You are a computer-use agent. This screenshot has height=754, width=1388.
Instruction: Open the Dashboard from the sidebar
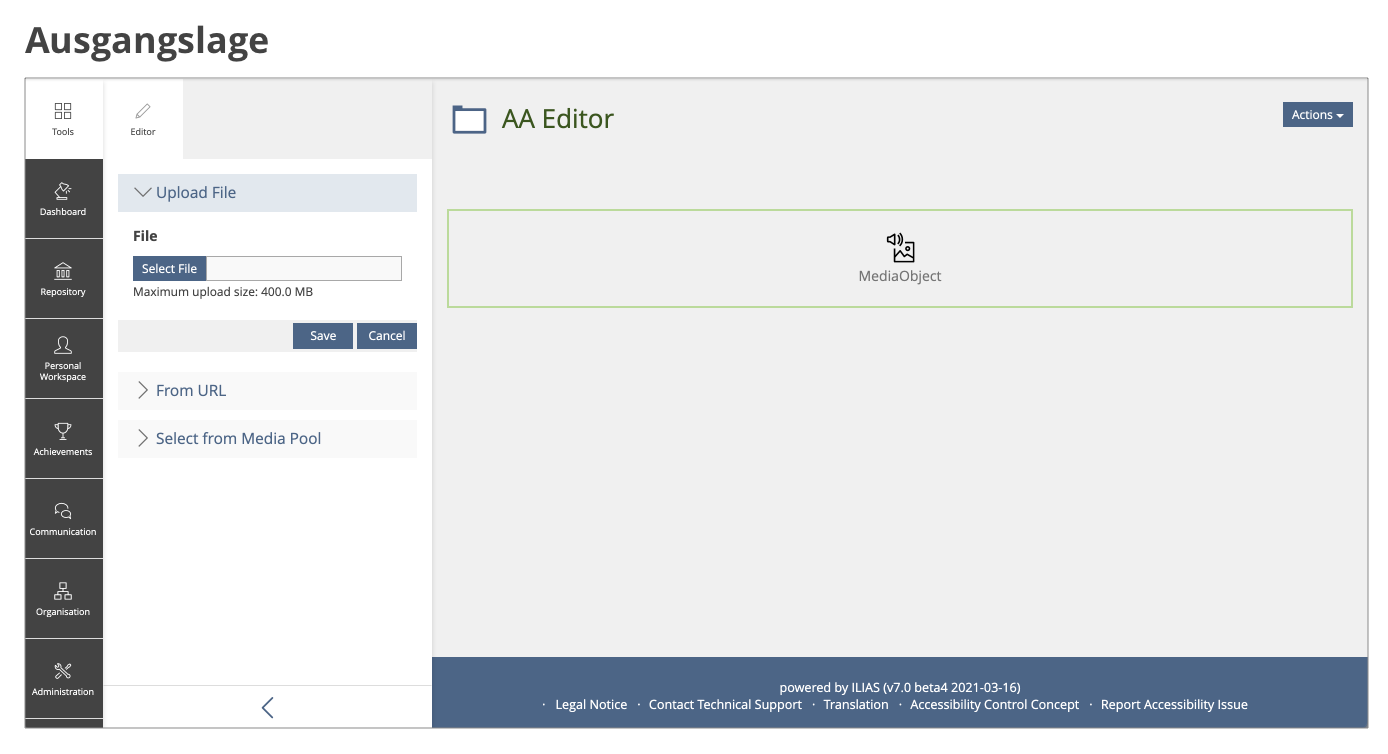[63, 199]
